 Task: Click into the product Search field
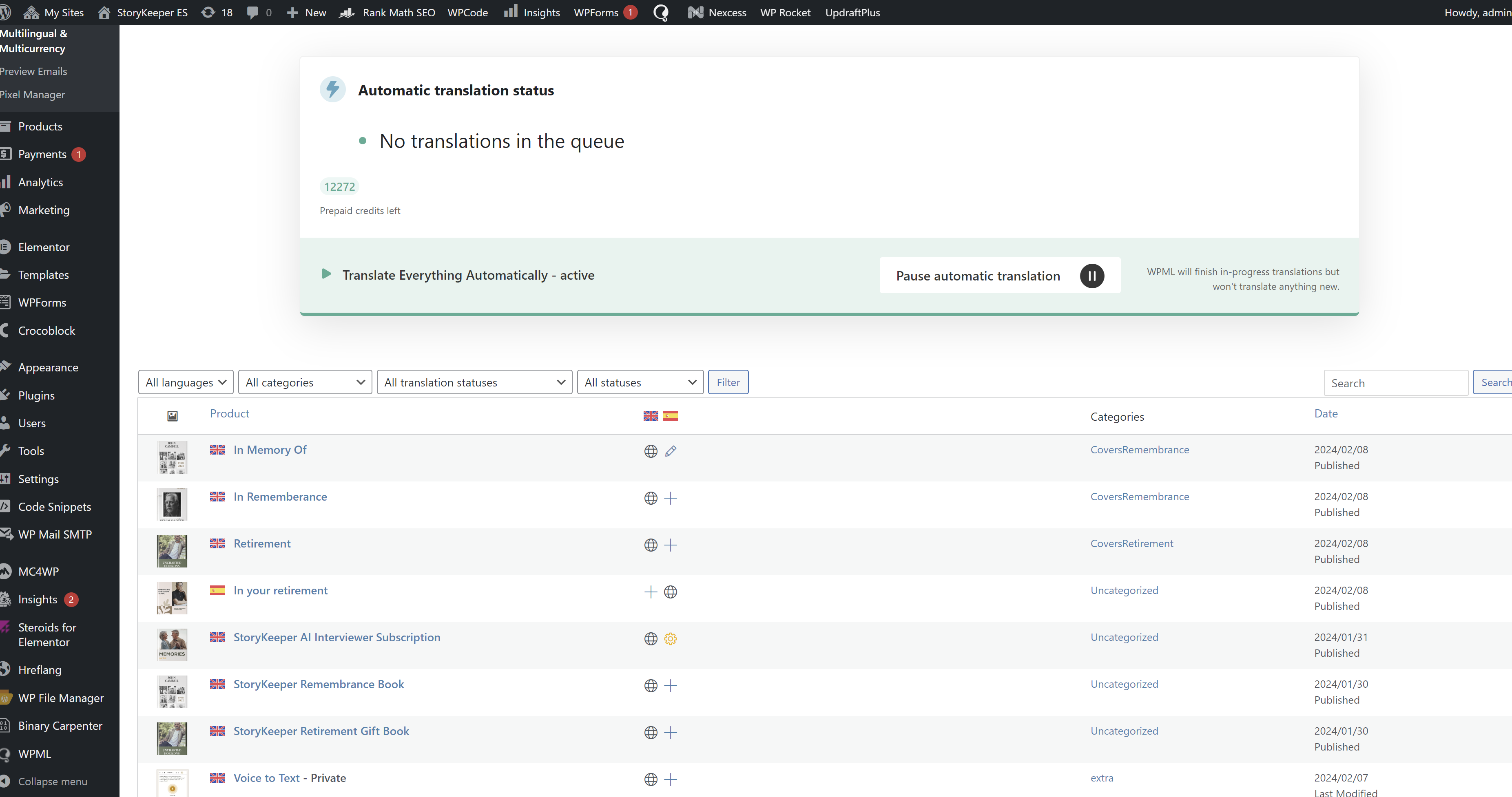1395,382
